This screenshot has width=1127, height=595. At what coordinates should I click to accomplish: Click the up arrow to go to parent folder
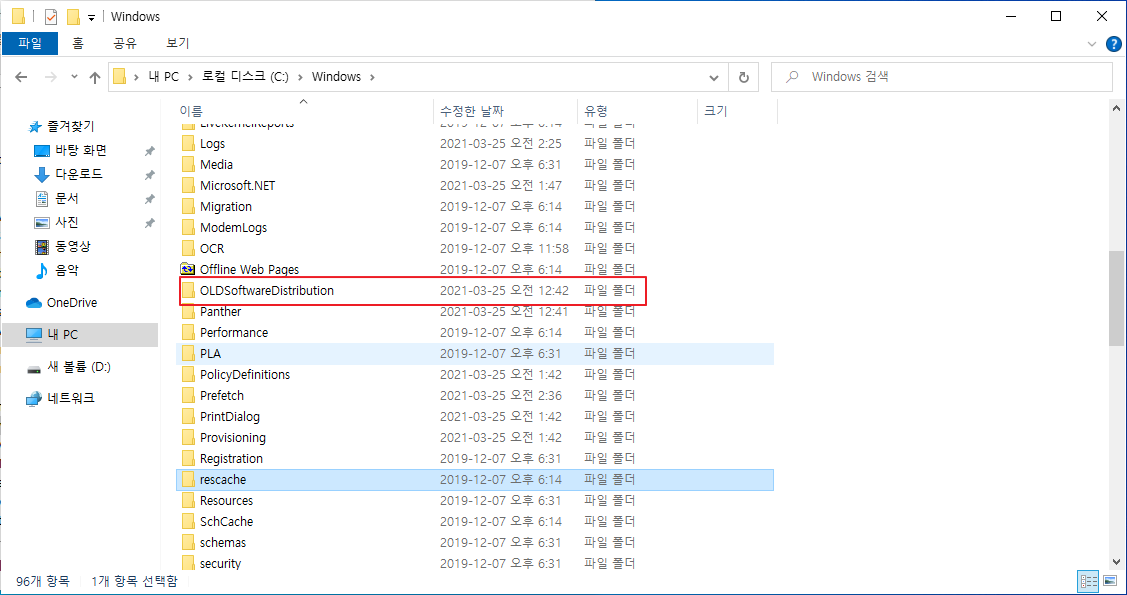[x=95, y=76]
